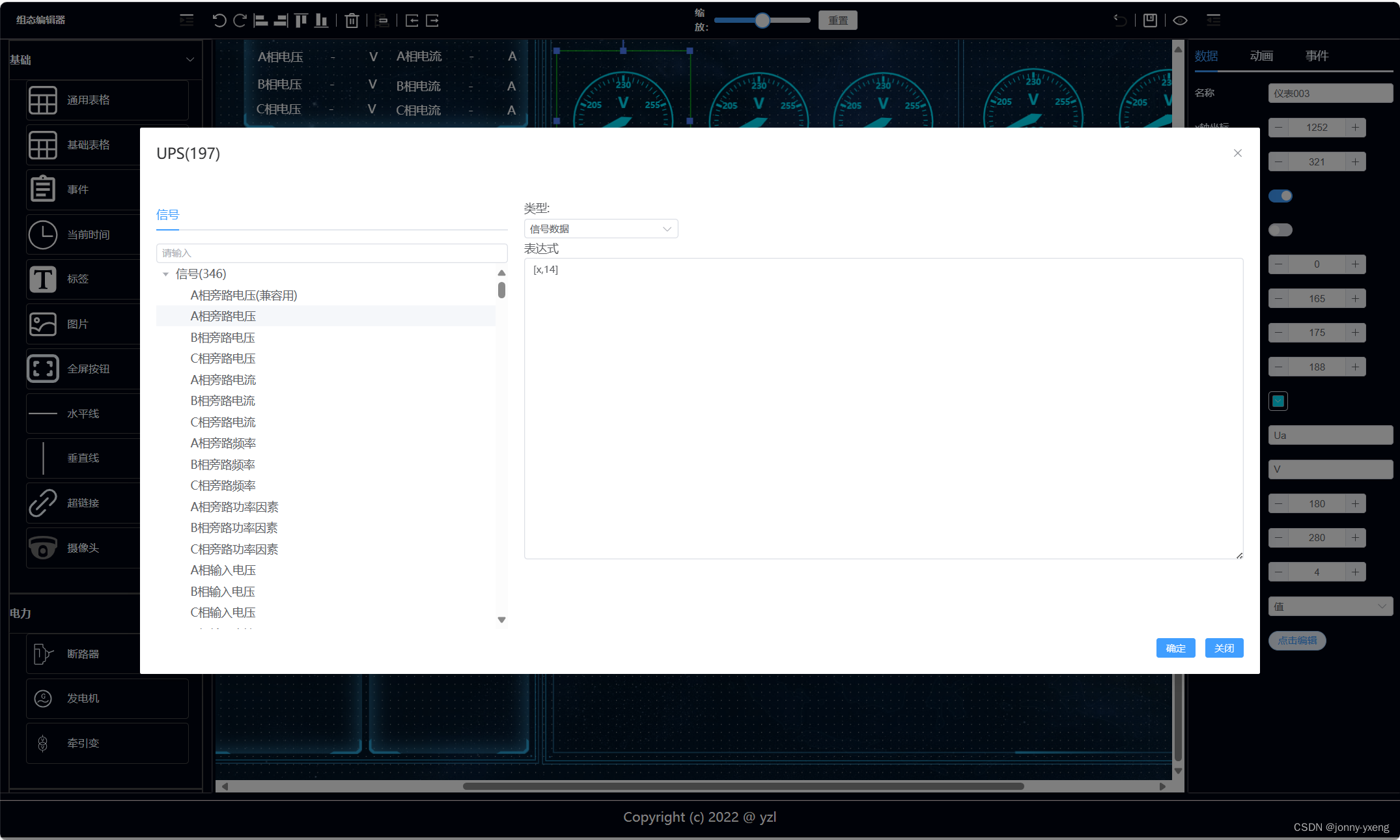1400x840 pixels.
Task: Open the 值 dropdown in properties panel
Action: tap(1330, 606)
